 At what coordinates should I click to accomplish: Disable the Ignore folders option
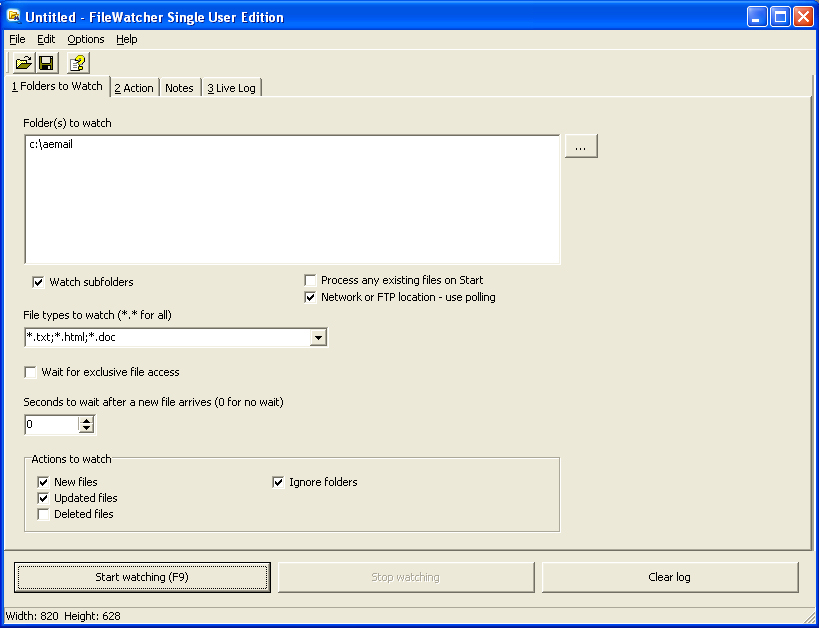(278, 481)
